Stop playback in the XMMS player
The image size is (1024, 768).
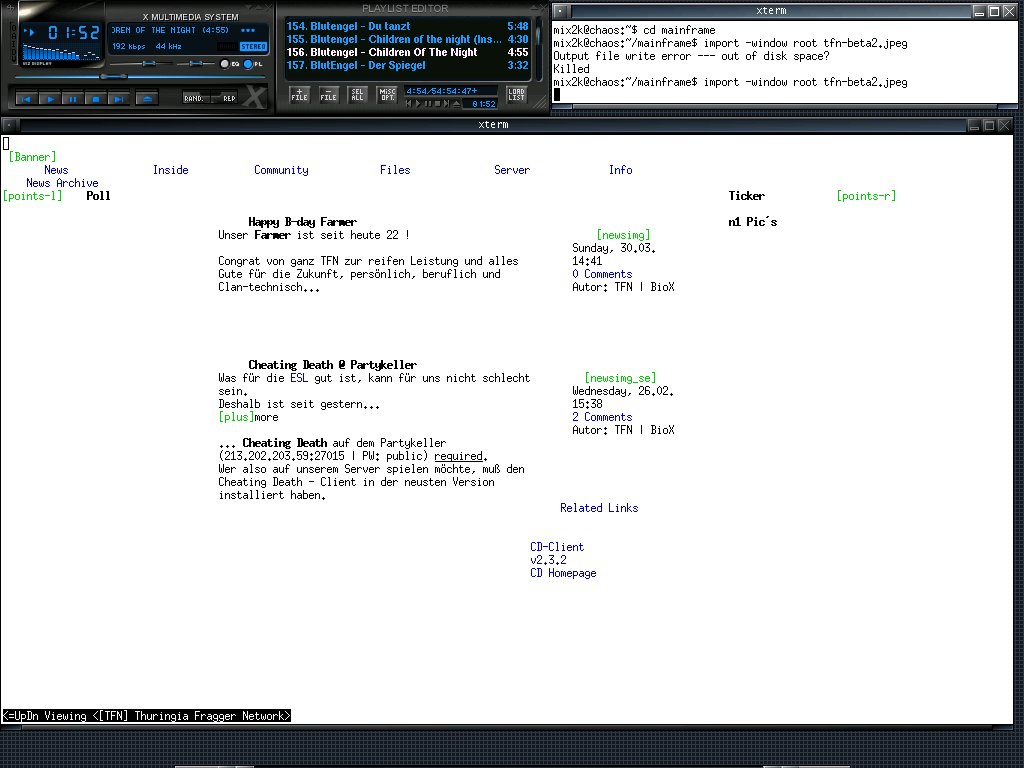pos(95,99)
